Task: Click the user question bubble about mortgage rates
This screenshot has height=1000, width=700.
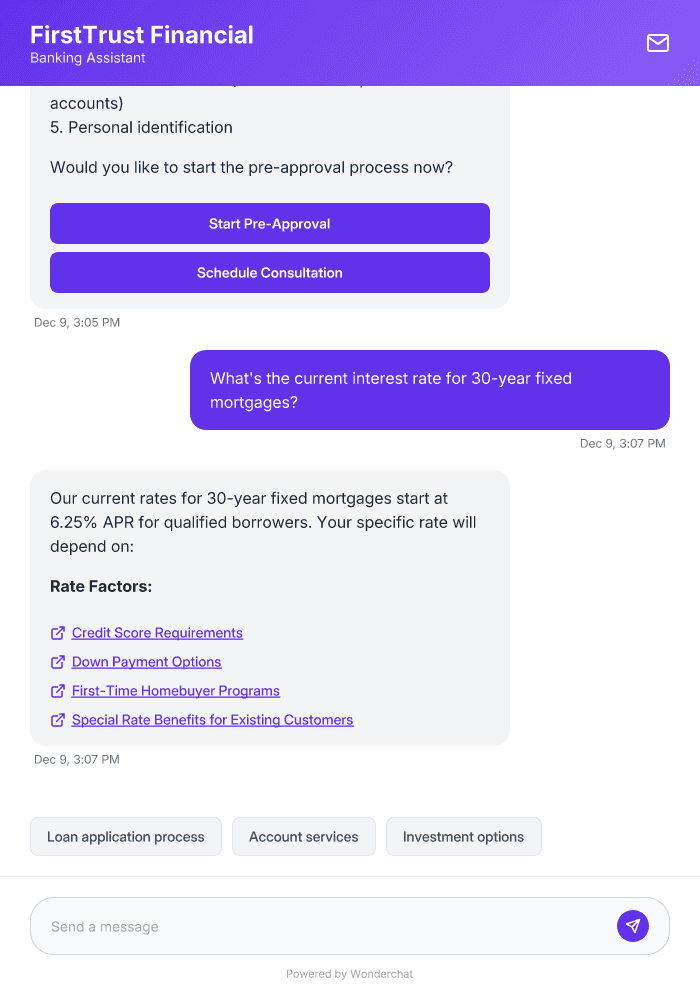Action: pos(430,390)
